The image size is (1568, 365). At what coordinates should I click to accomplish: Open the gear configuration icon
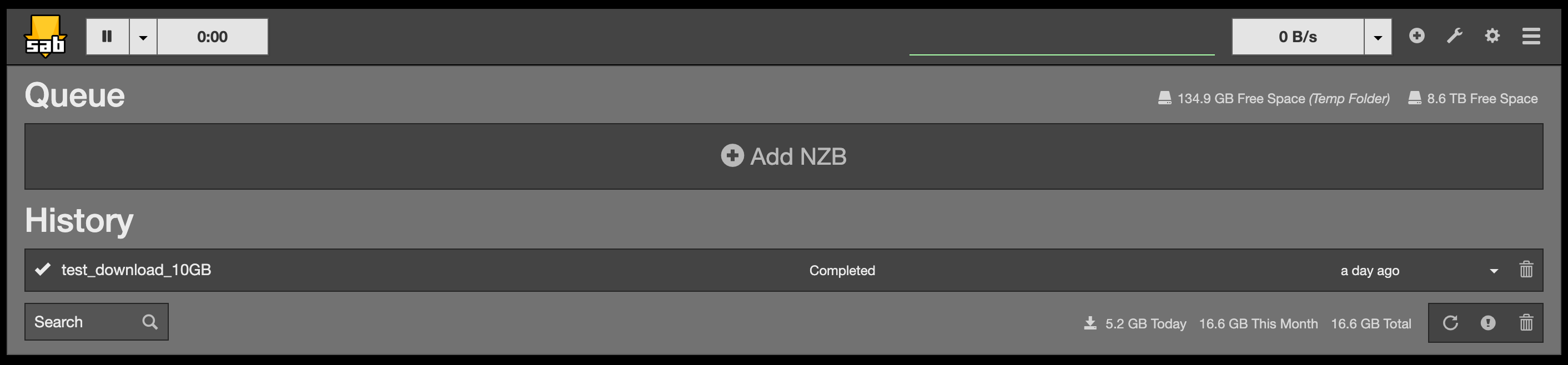click(x=1492, y=36)
